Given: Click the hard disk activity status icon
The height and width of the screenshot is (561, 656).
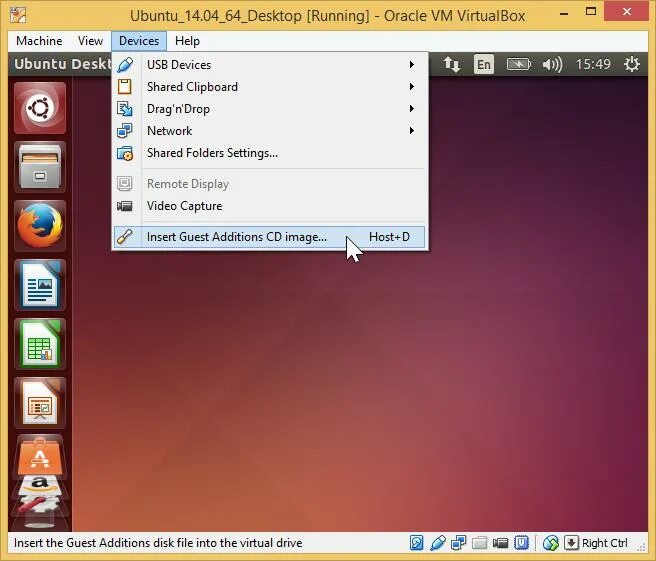Looking at the screenshot, I should [x=416, y=543].
